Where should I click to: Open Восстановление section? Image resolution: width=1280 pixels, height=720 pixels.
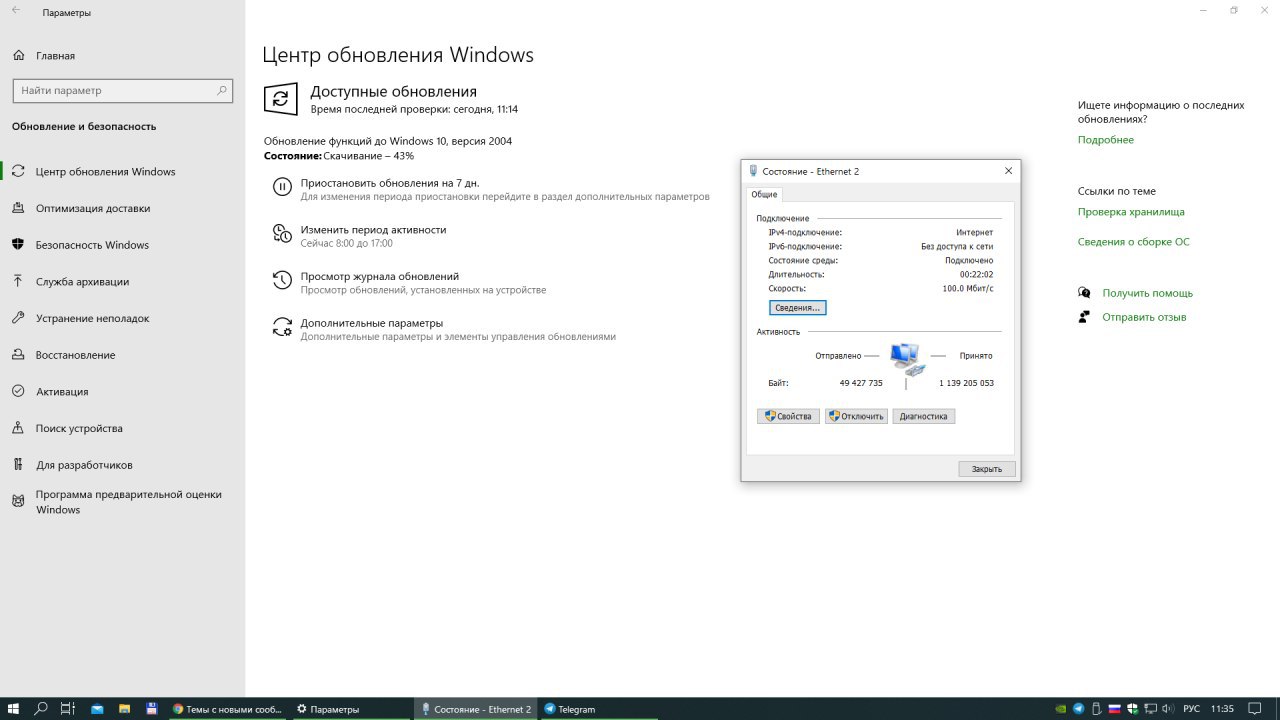pos(75,355)
